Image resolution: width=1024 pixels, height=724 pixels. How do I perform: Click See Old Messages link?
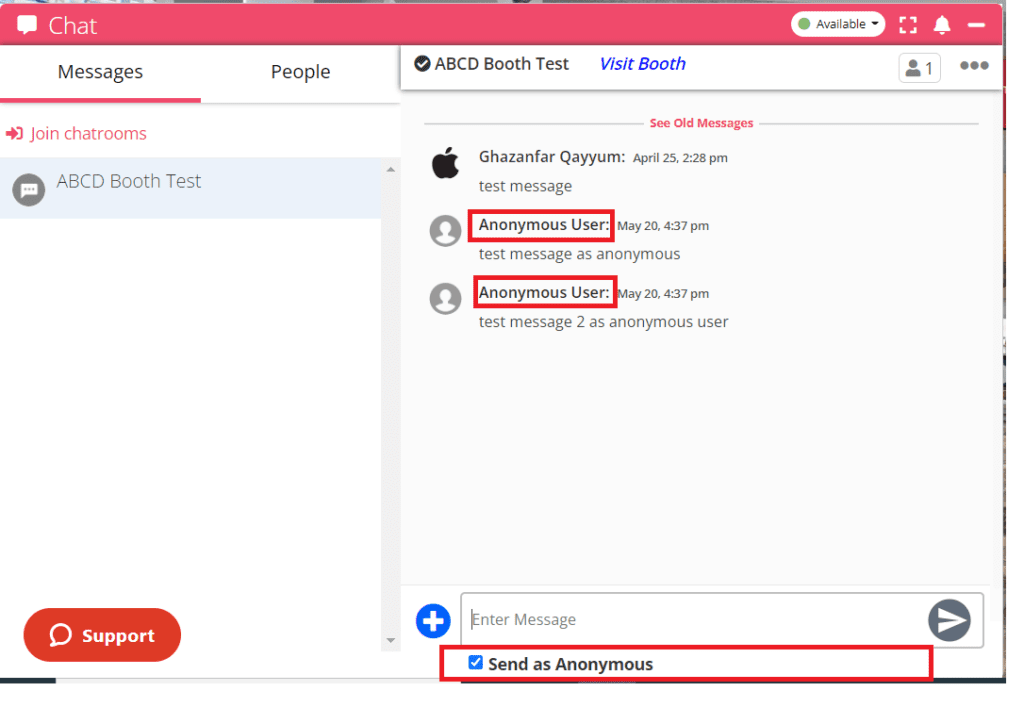[x=701, y=123]
